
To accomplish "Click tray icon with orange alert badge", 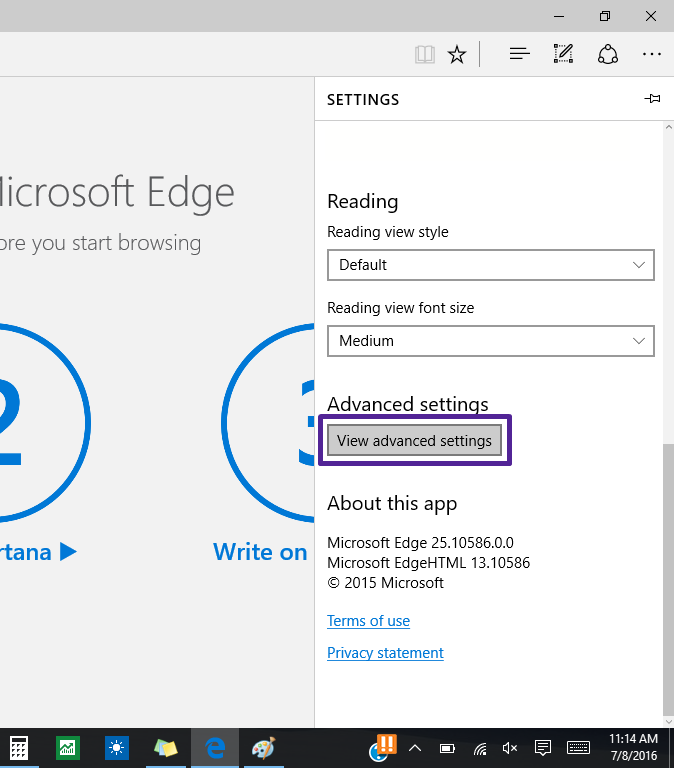I will (x=382, y=748).
